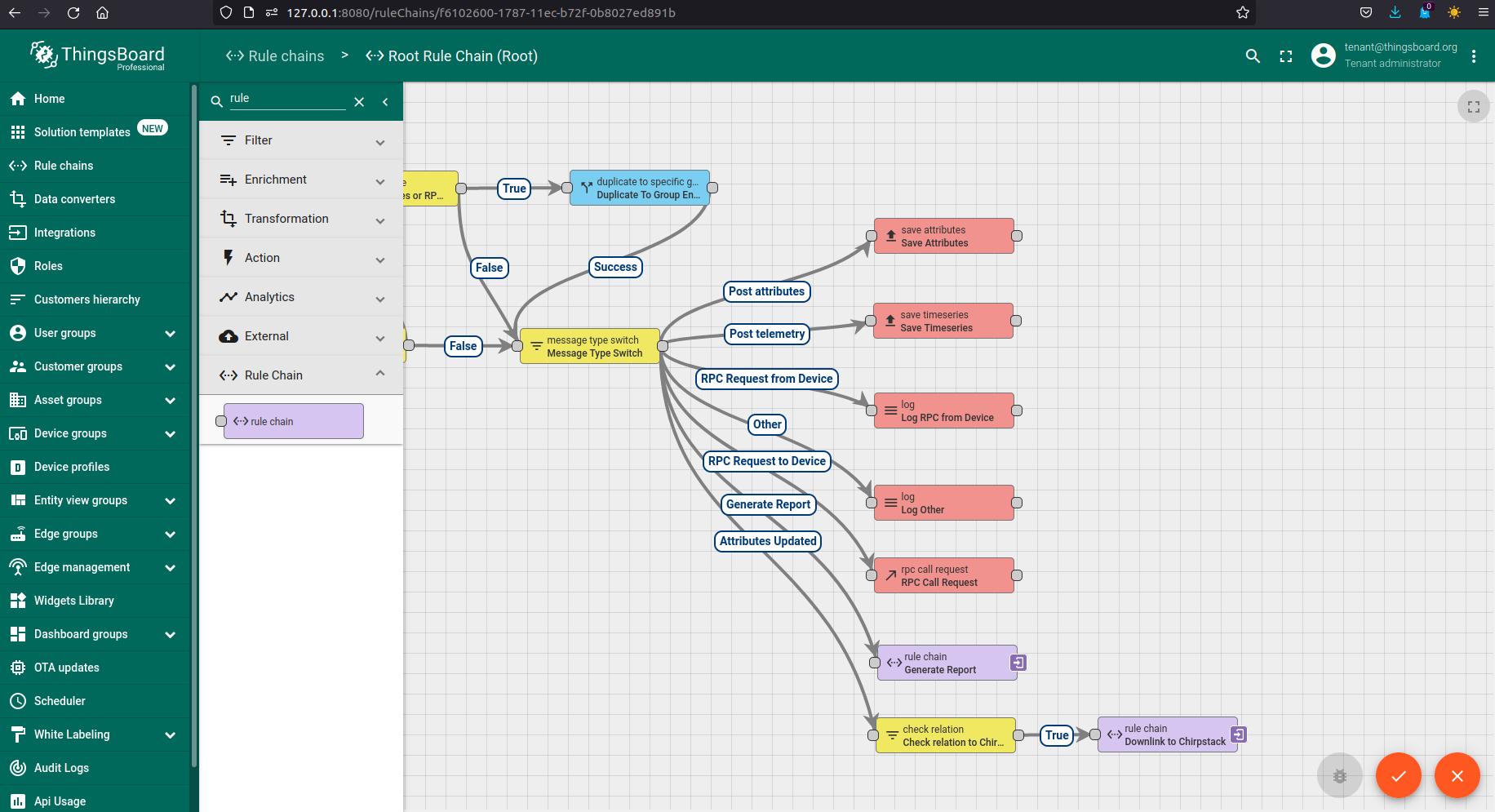This screenshot has width=1495, height=812.
Task: Click the RPC Request from Device label
Action: click(x=767, y=379)
